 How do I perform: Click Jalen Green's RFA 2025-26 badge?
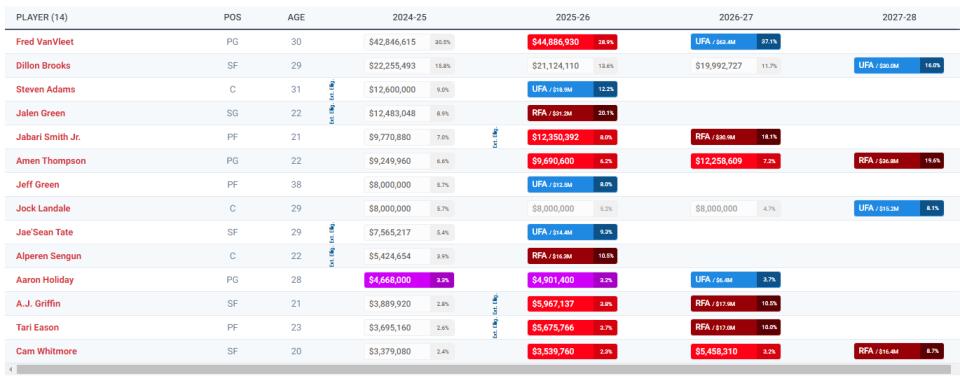[x=572, y=113]
